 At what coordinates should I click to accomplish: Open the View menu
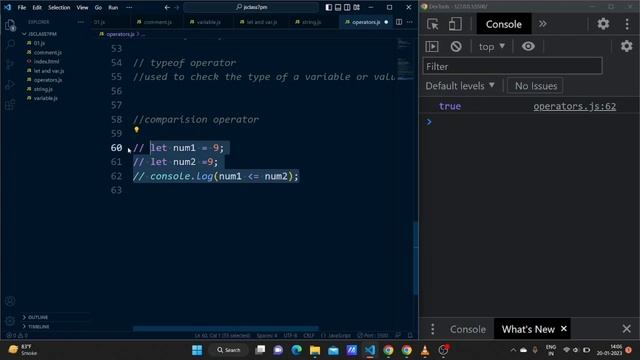pyautogui.click(x=82, y=7)
